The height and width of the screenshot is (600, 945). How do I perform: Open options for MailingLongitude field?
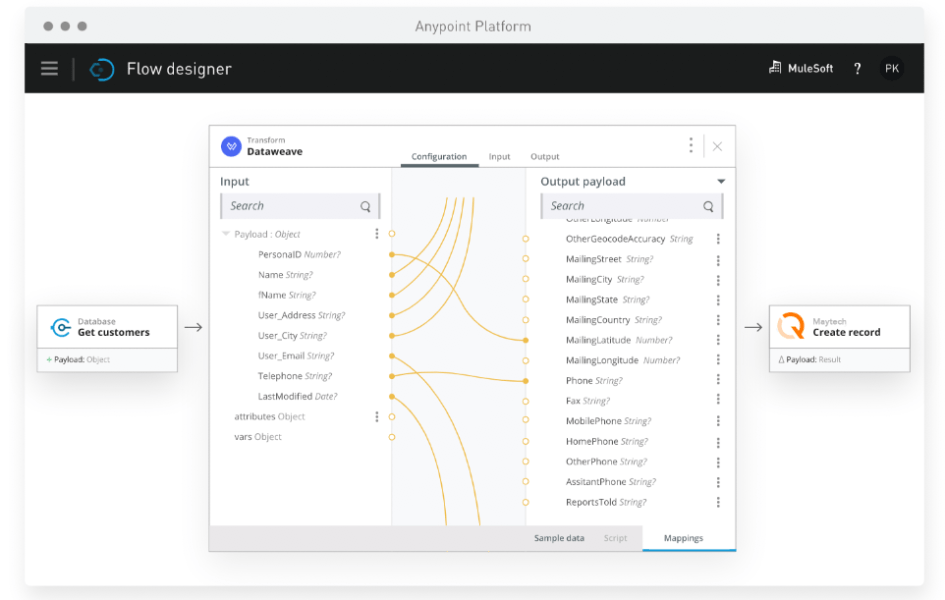(718, 360)
